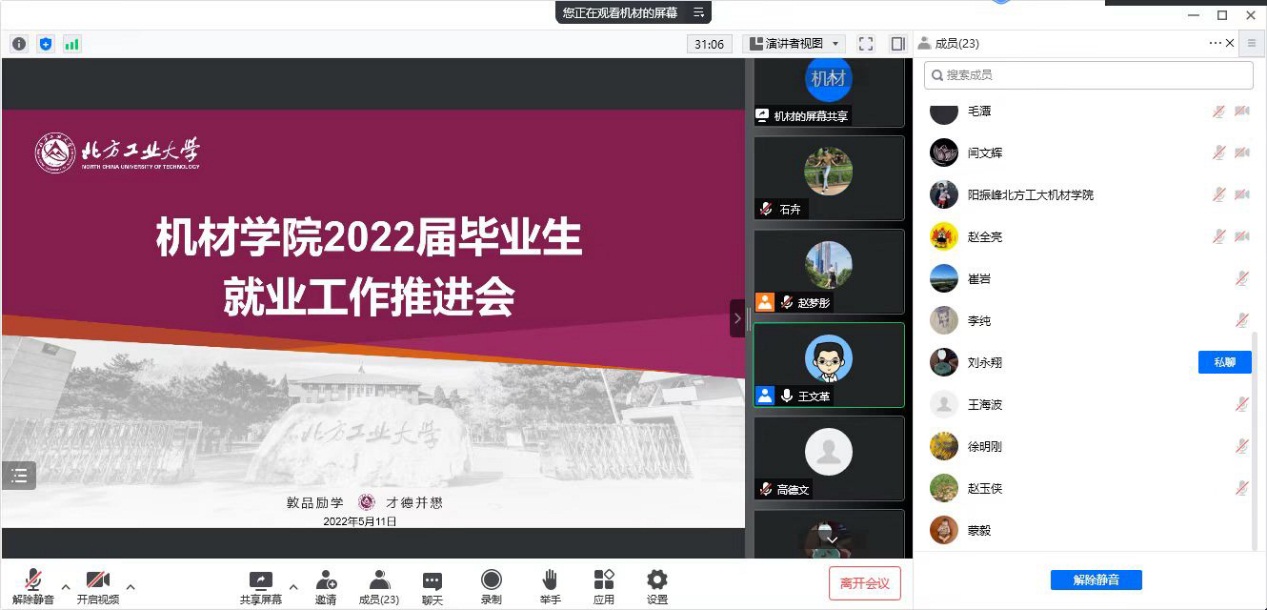Image resolution: width=1267 pixels, height=610 pixels.
Task: Open the 演讲者视图 view dropdown
Action: 795,44
